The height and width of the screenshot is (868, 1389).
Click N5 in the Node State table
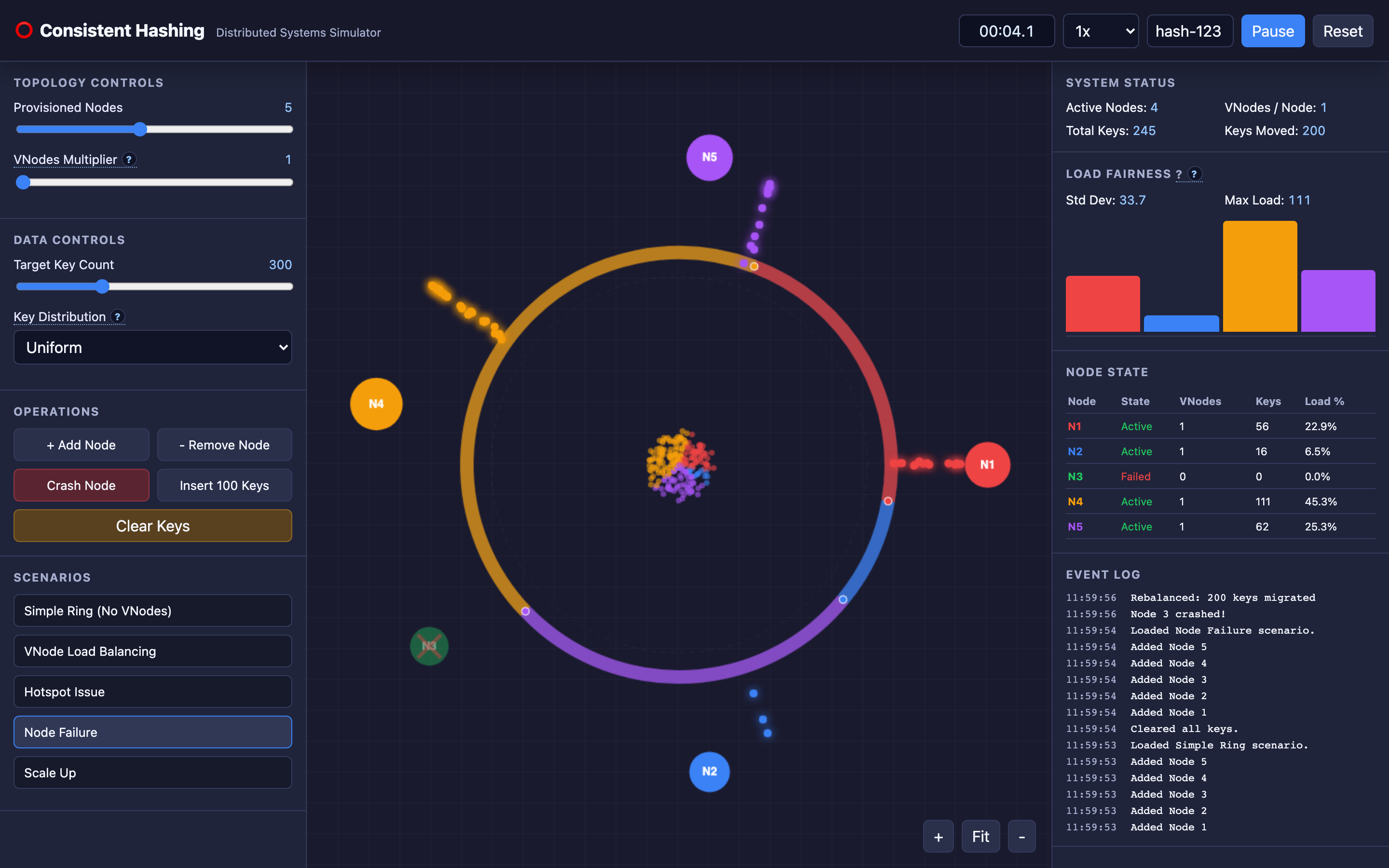[x=1075, y=527]
